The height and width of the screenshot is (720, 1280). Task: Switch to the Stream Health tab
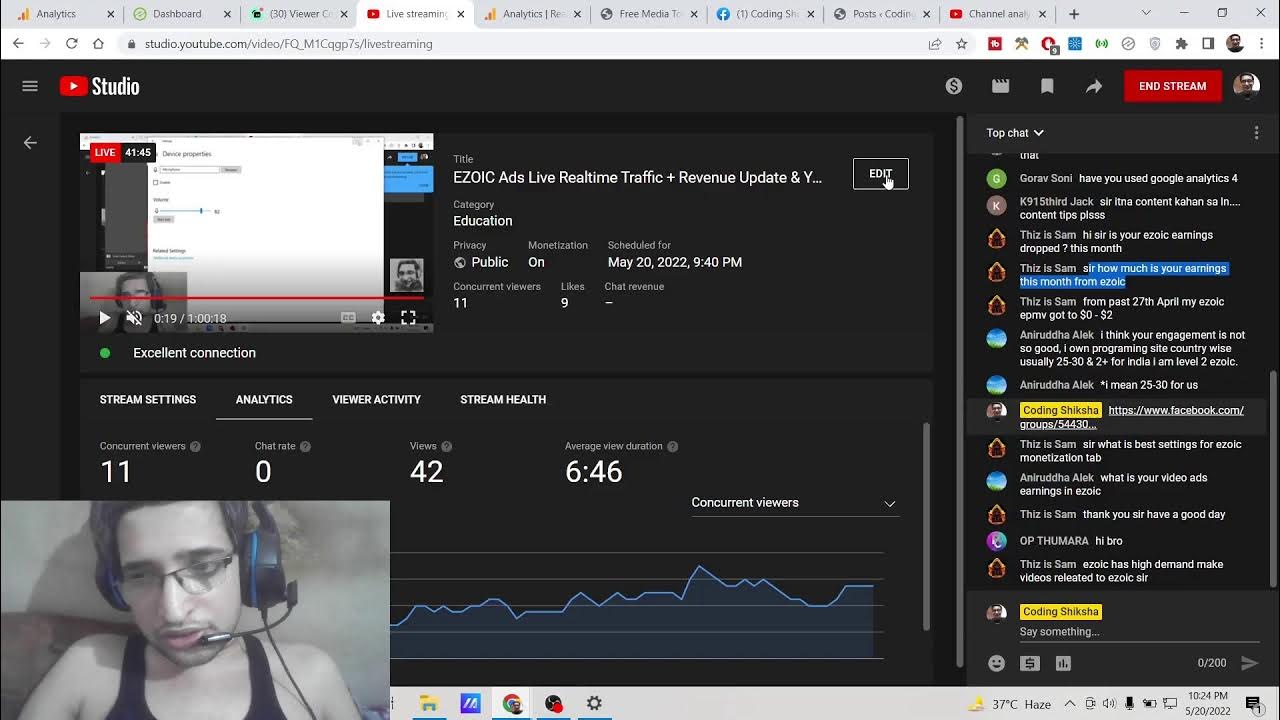(x=502, y=400)
